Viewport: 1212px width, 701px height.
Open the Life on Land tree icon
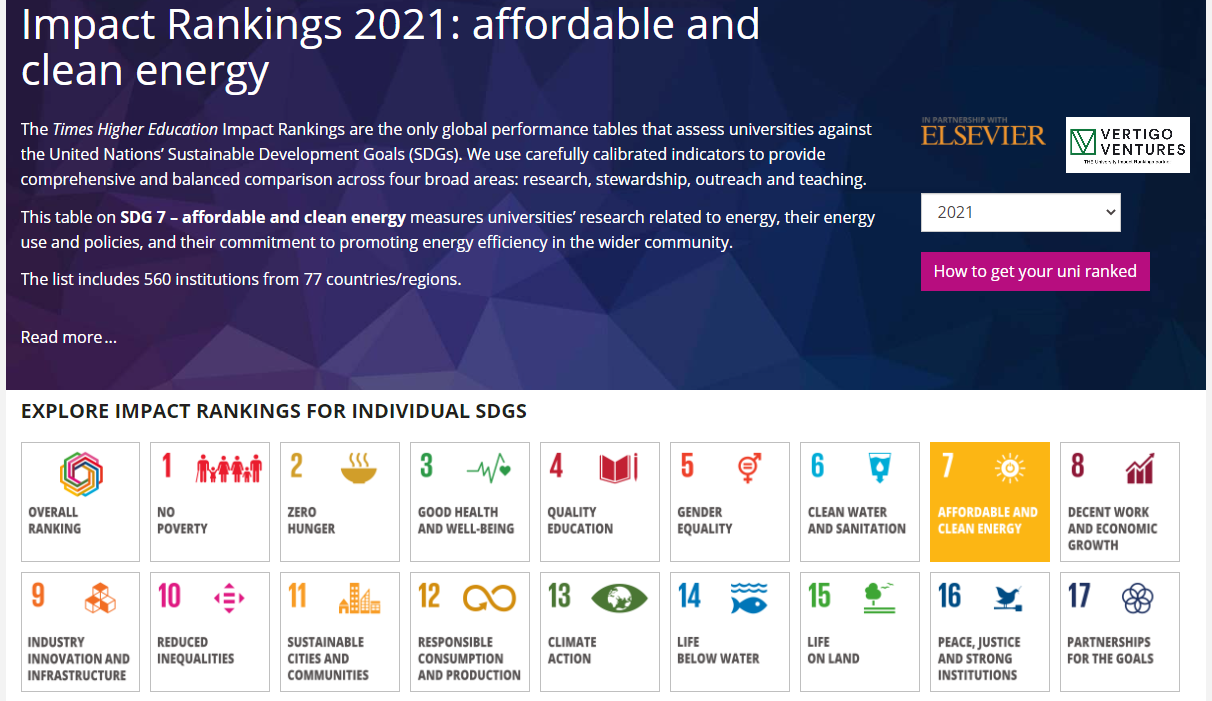[x=879, y=597]
